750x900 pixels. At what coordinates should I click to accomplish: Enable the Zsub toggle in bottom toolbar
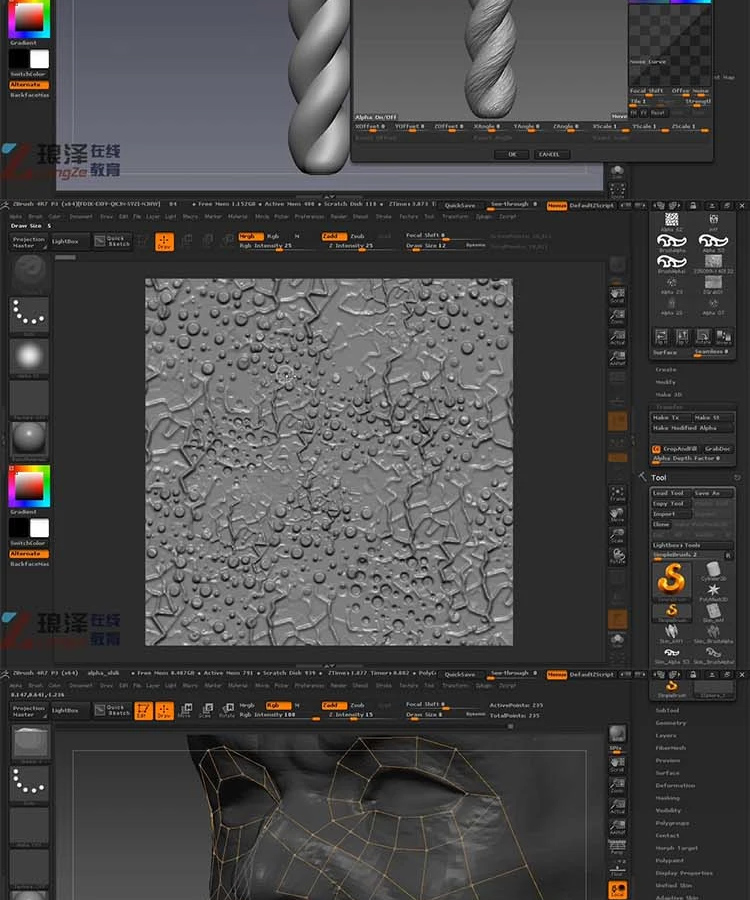(357, 705)
